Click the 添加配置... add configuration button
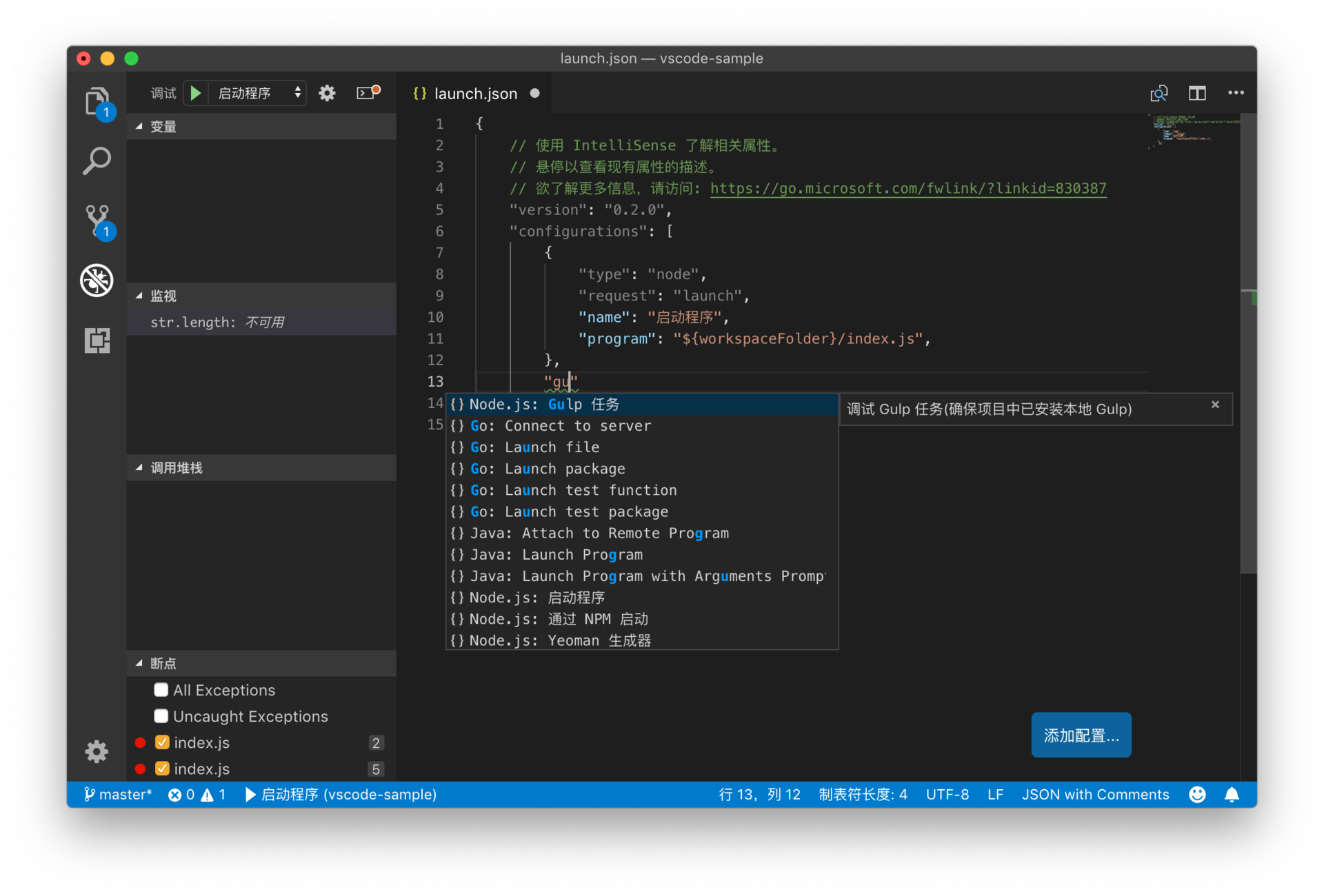1324x896 pixels. point(1081,735)
